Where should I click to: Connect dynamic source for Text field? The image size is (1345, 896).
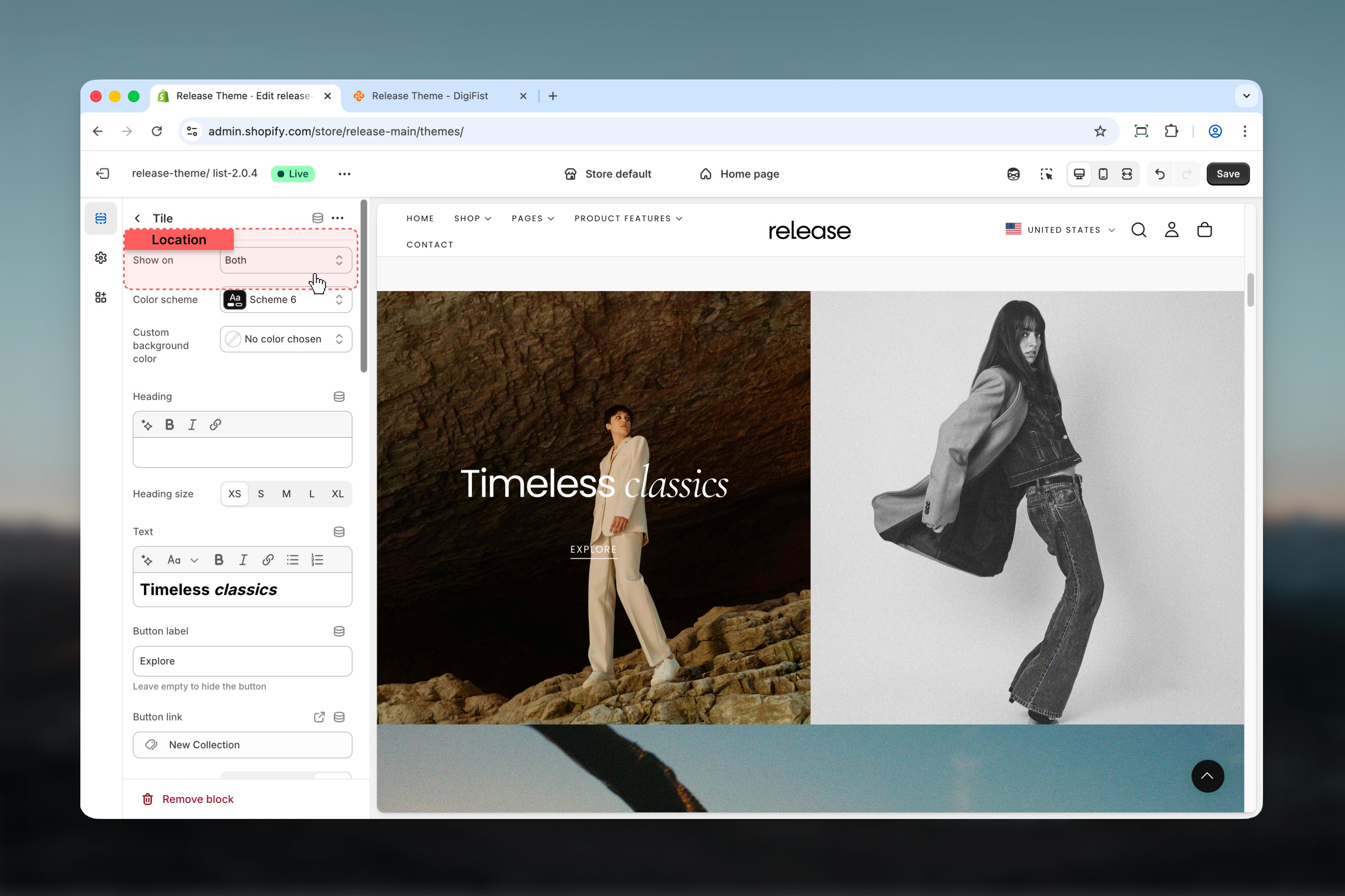click(339, 532)
